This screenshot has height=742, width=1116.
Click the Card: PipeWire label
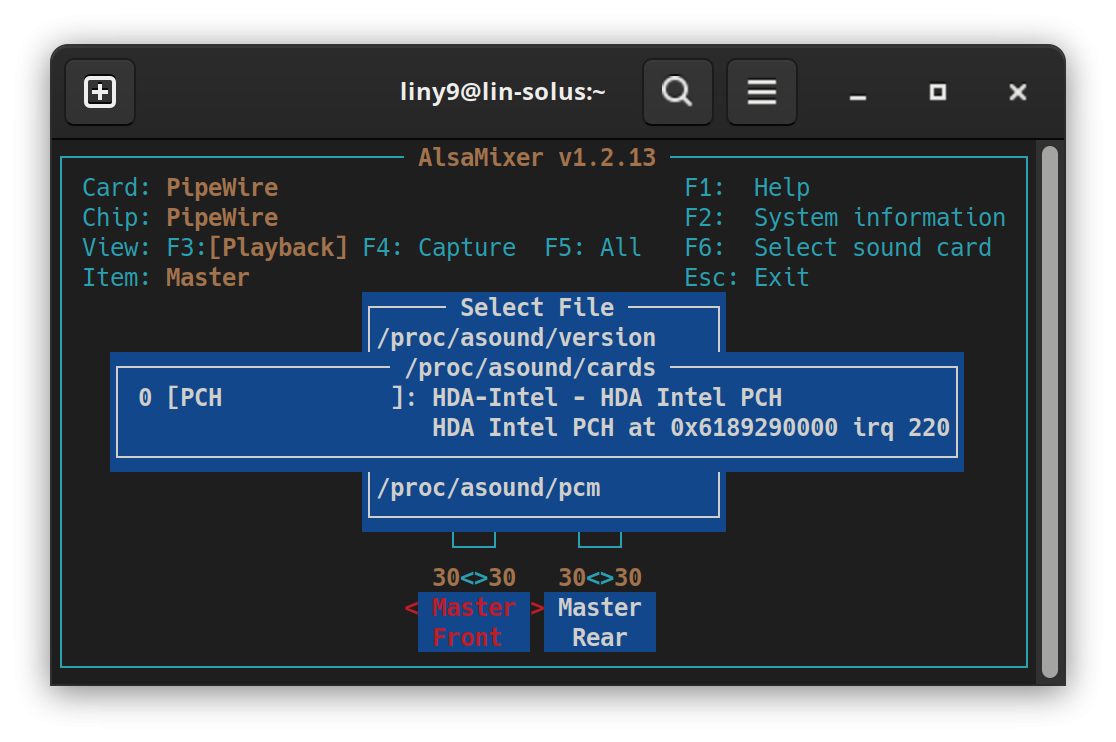(x=178, y=187)
